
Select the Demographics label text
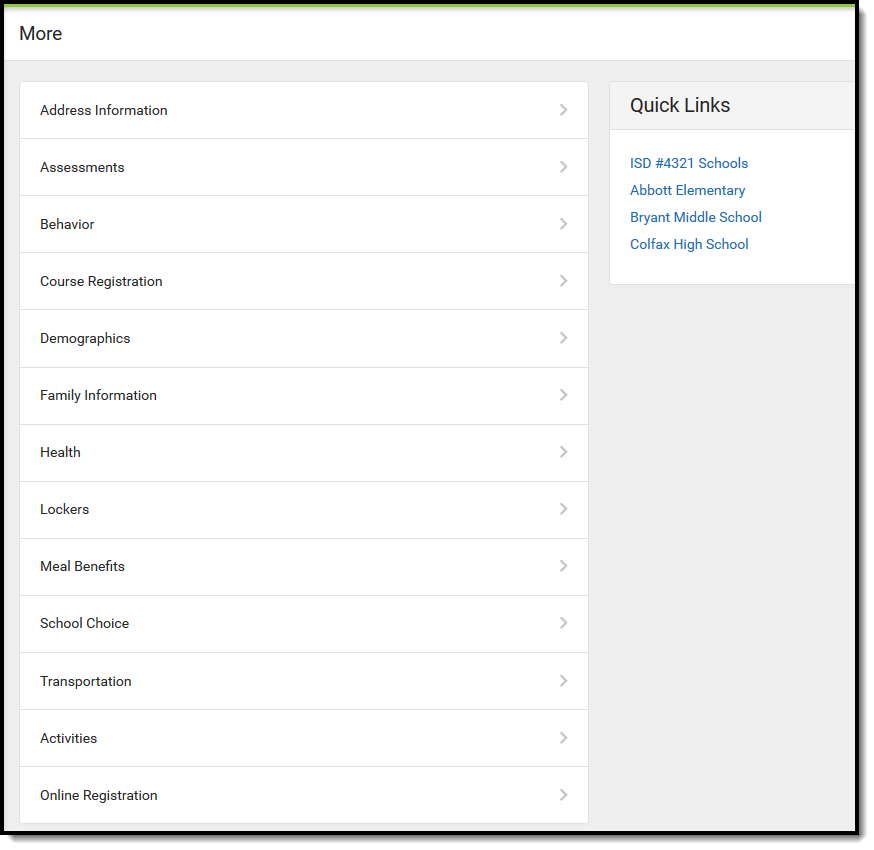click(85, 338)
